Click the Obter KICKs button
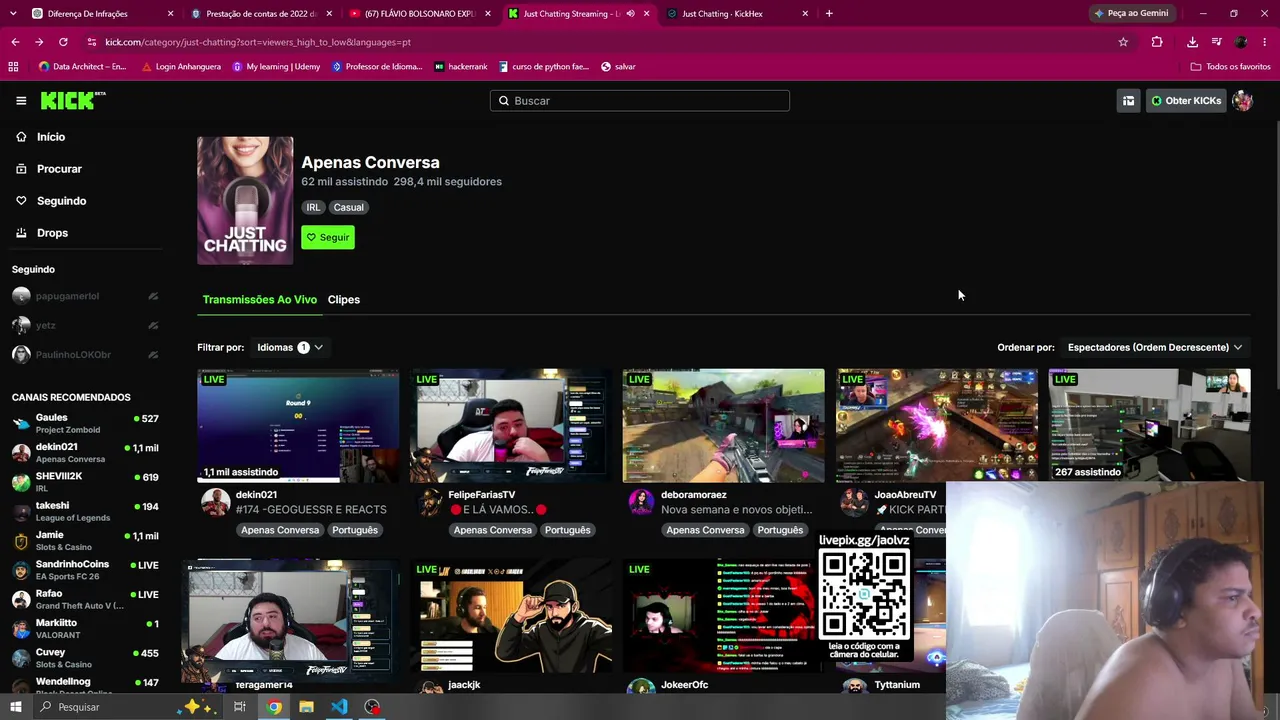This screenshot has height=720, width=1280. click(1185, 101)
